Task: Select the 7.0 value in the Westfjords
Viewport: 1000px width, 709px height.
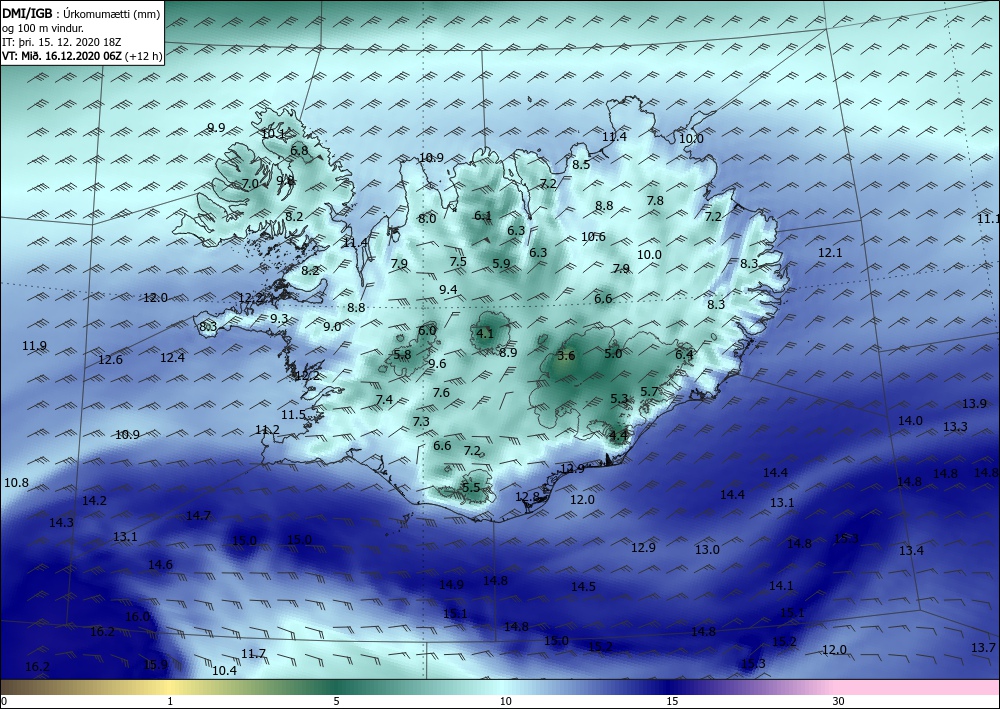Action: coord(250,184)
